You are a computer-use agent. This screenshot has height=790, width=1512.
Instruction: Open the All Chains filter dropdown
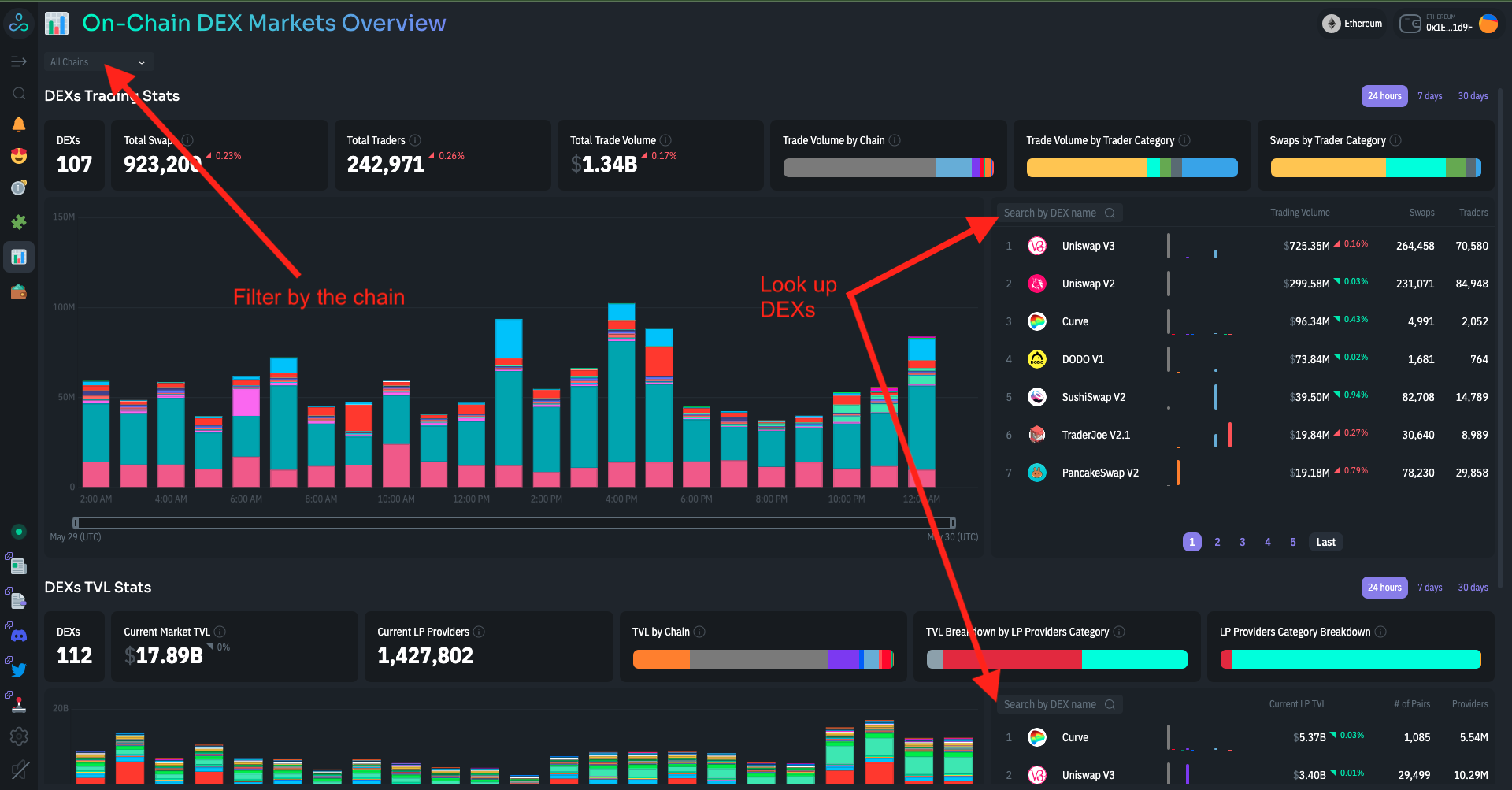[98, 62]
